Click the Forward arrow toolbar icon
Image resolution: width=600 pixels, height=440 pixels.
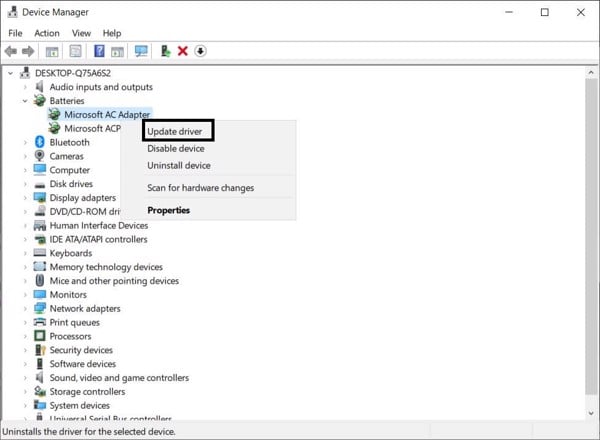pyautogui.click(x=28, y=51)
